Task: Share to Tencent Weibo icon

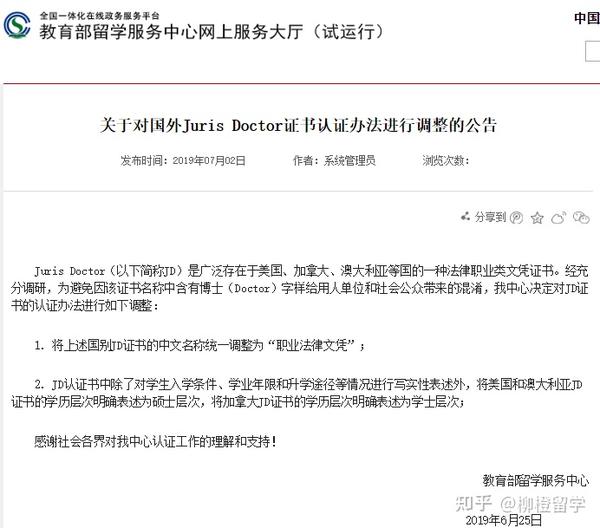Action: tap(517, 218)
